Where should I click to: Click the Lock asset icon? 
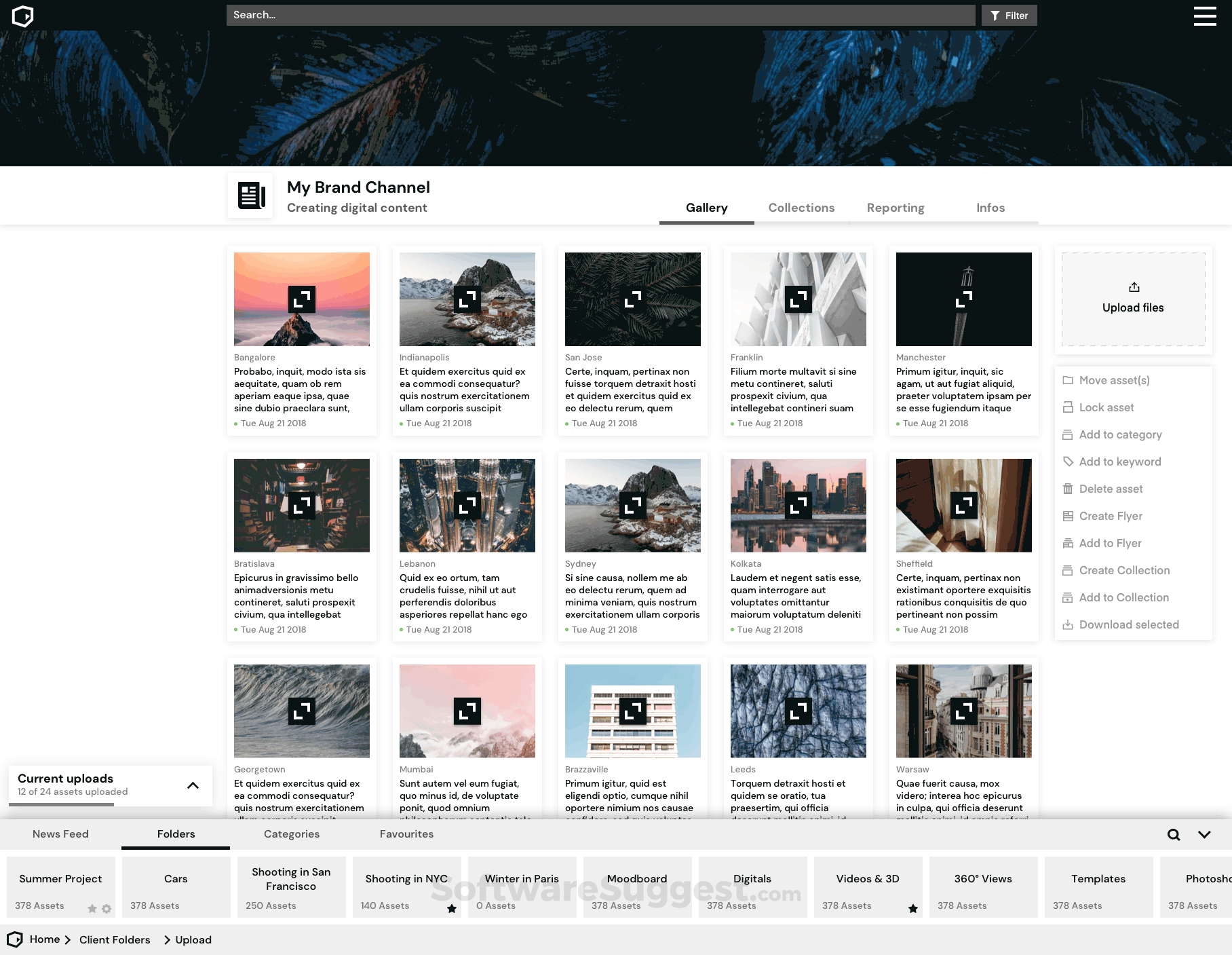click(1068, 407)
